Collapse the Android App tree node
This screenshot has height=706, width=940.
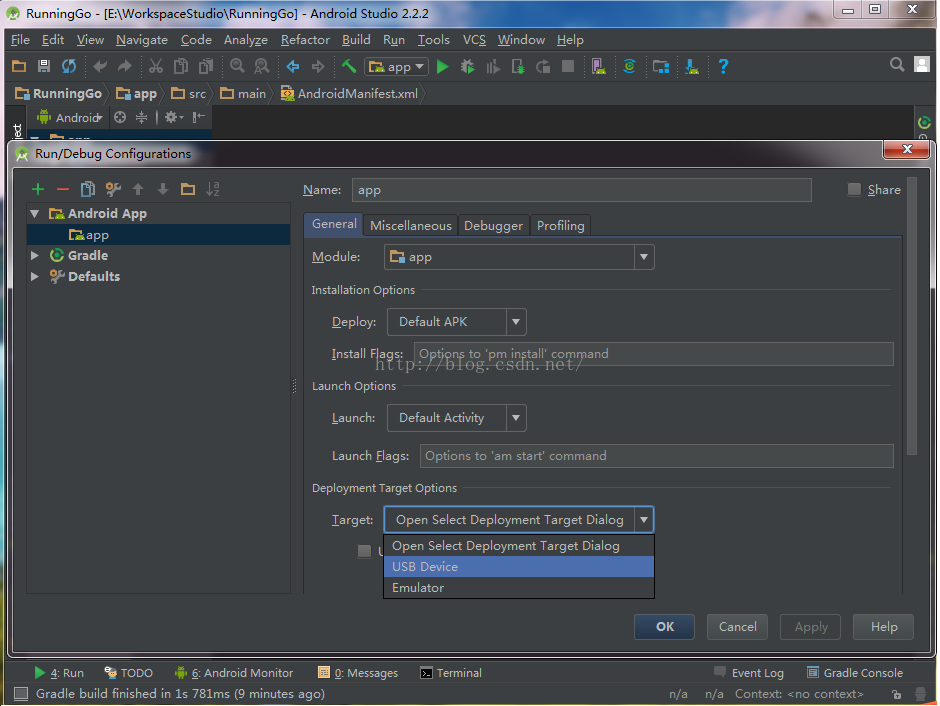tap(35, 213)
